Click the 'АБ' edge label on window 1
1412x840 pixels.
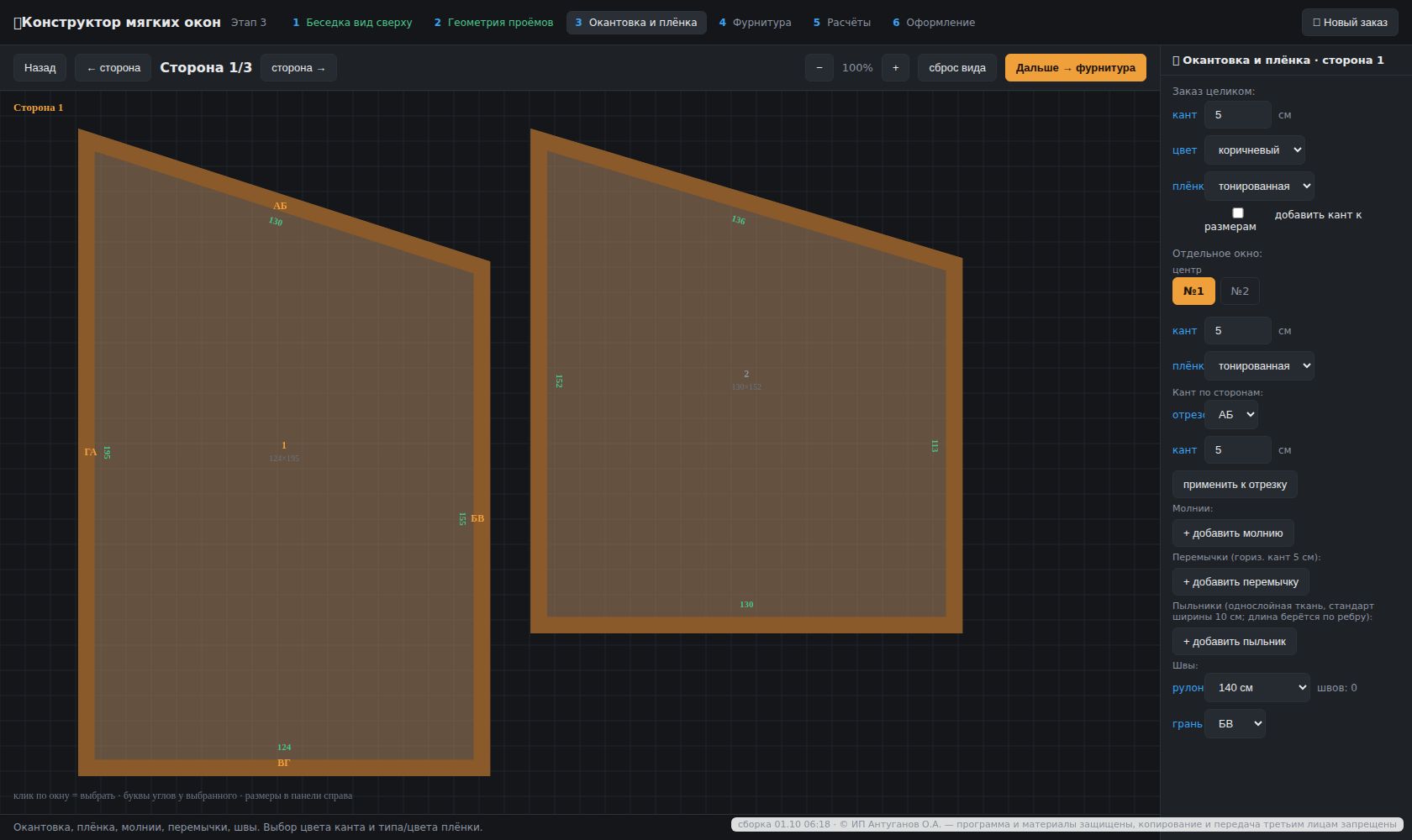click(x=280, y=206)
